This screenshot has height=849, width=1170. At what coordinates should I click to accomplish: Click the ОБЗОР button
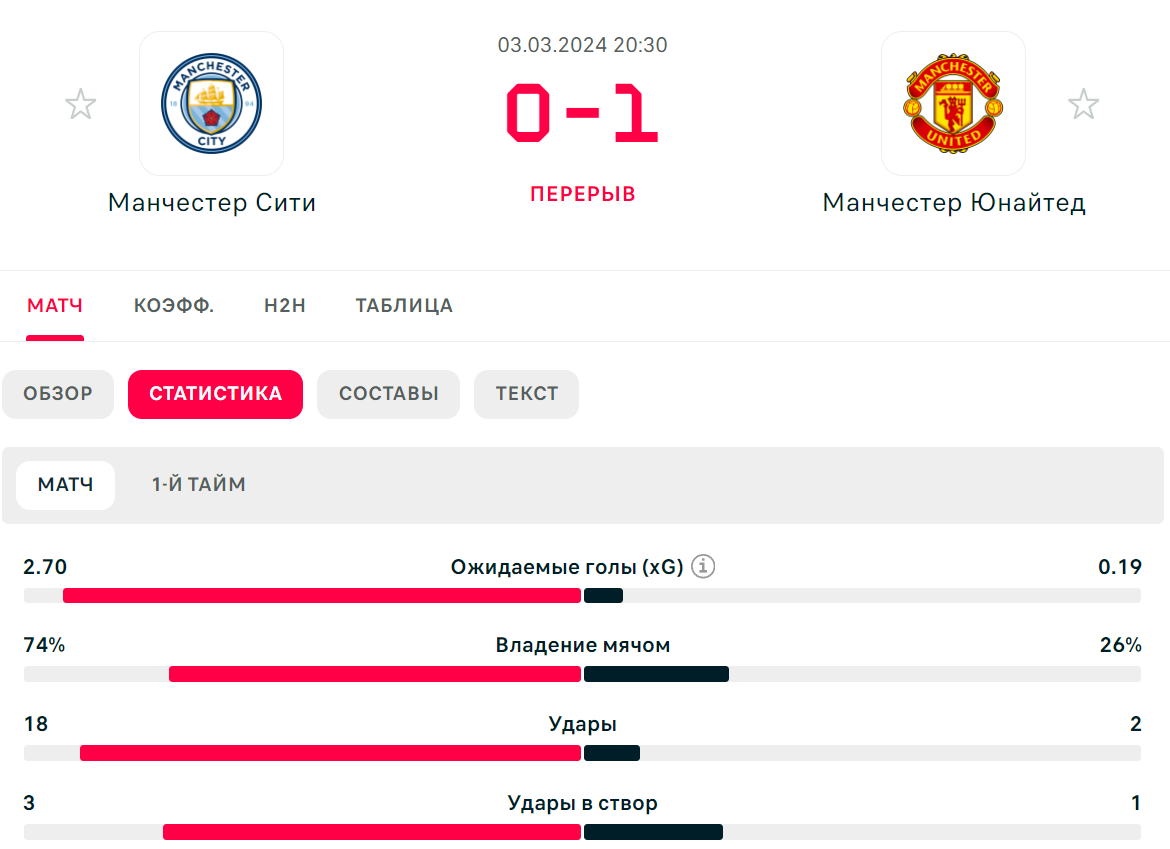[58, 394]
